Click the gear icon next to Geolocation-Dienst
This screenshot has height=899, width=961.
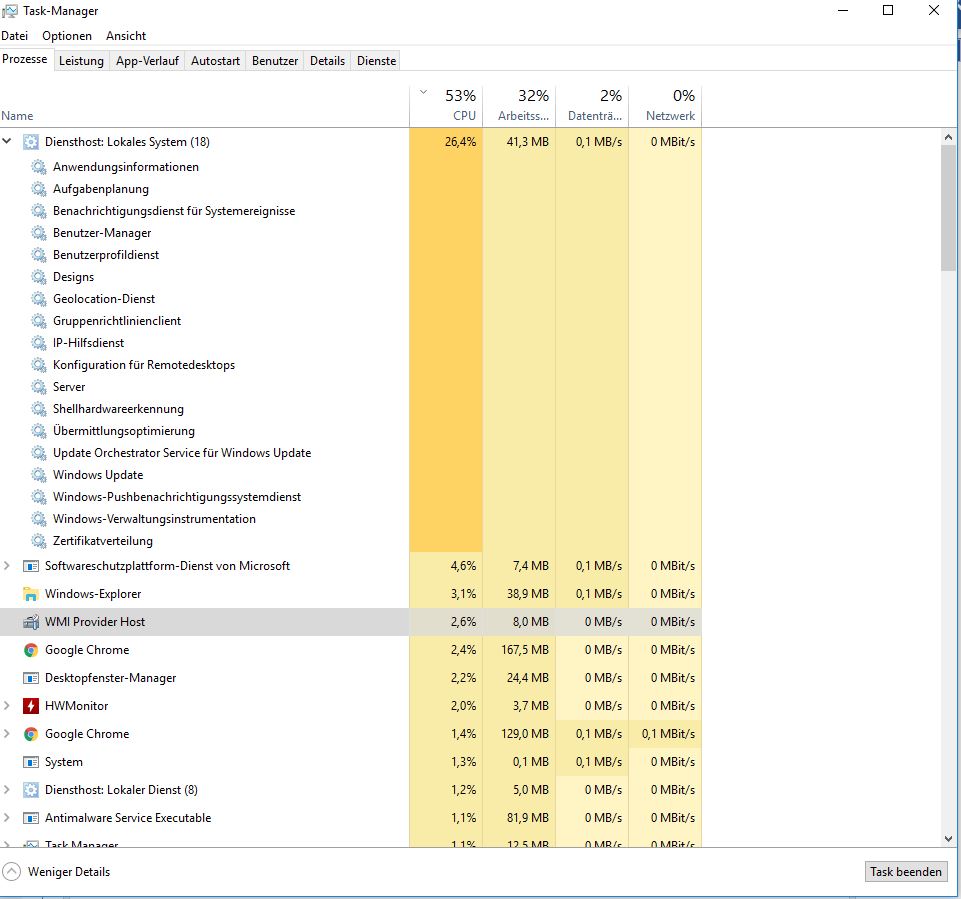pos(39,299)
